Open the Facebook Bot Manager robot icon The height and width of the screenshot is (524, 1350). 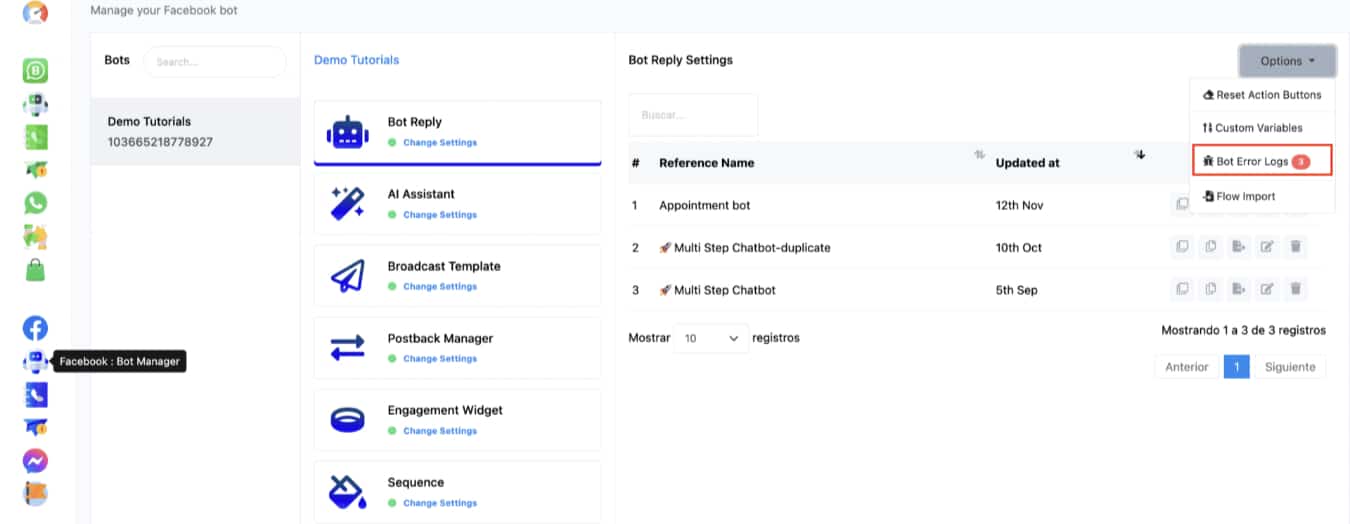[35, 361]
